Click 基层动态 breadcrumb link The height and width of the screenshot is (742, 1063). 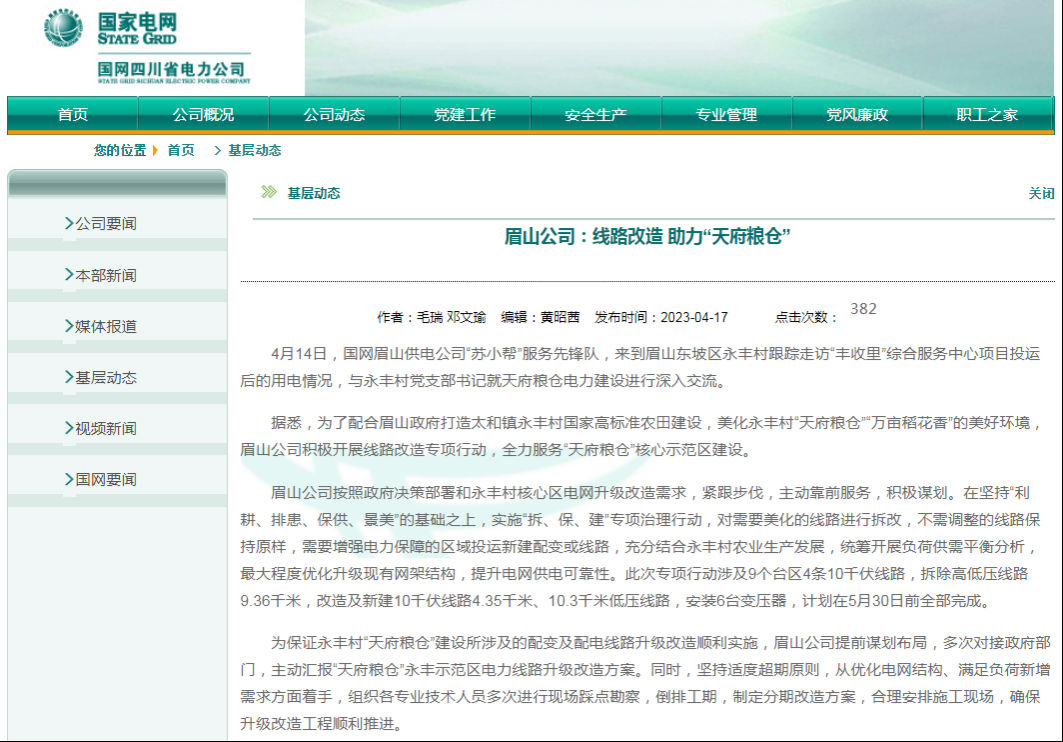click(x=254, y=151)
